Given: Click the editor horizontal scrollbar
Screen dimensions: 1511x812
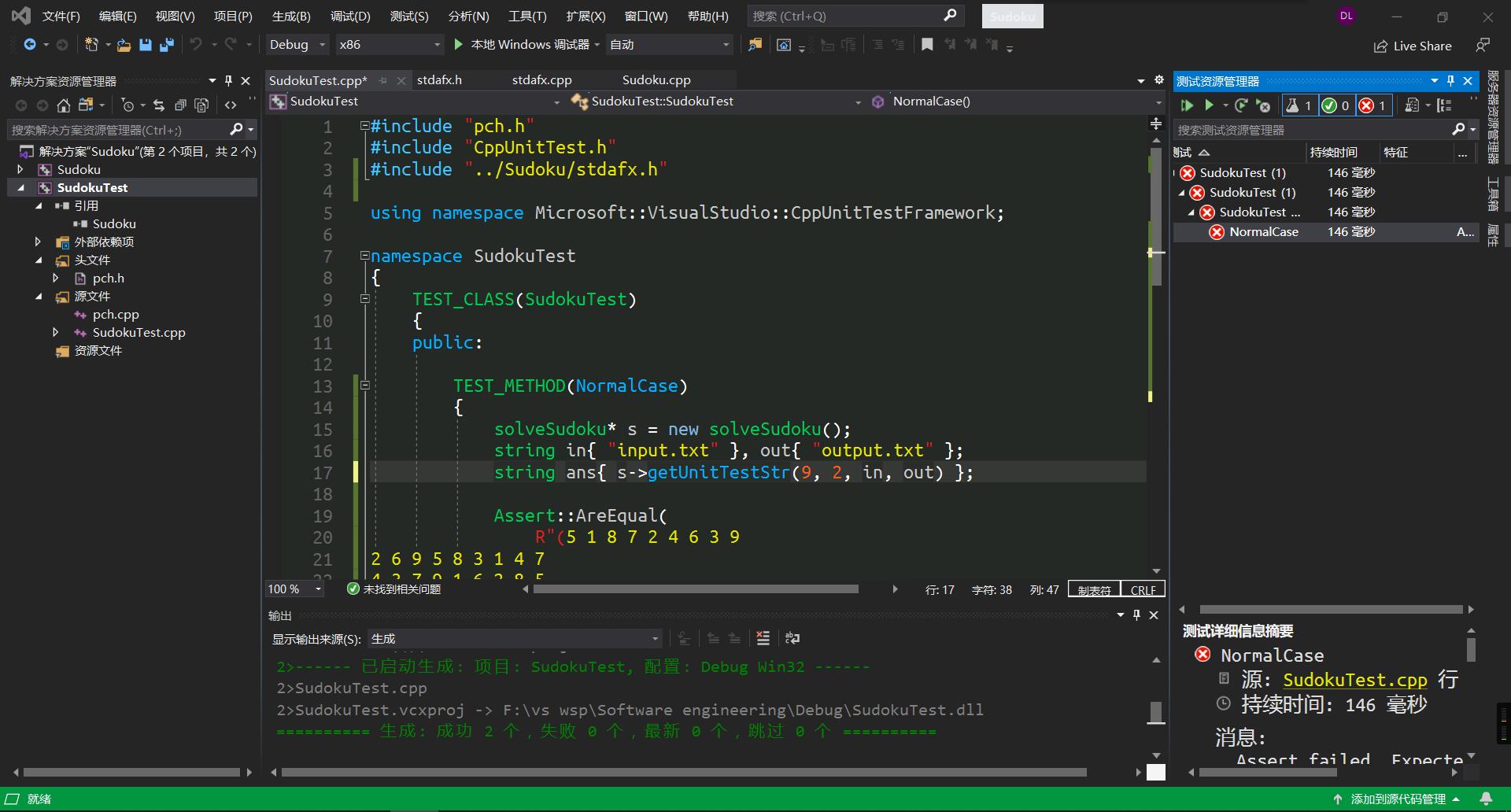Looking at the screenshot, I should pos(695,589).
